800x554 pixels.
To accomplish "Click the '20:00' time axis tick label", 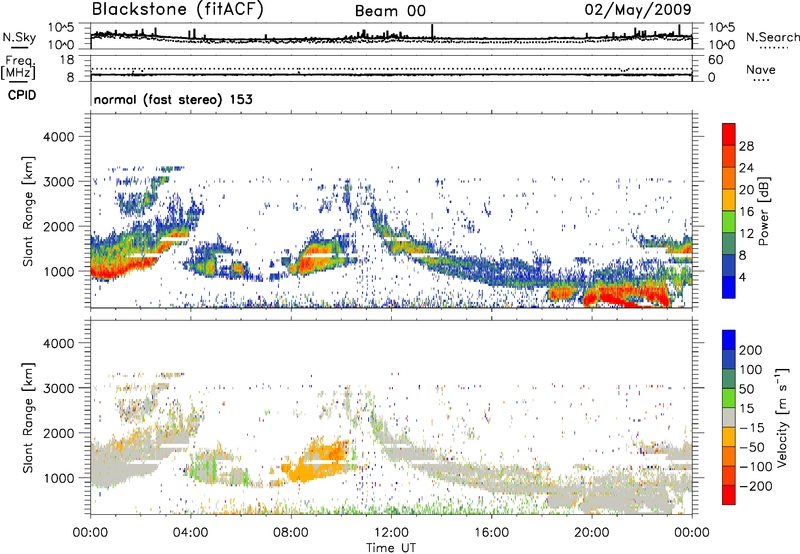I will 591,533.
